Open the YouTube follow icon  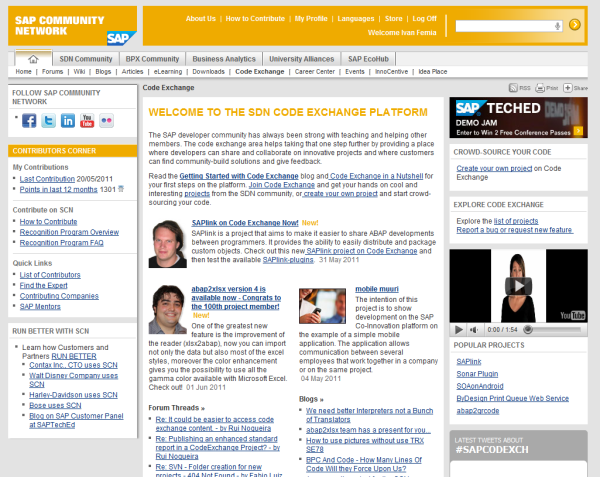(x=87, y=120)
